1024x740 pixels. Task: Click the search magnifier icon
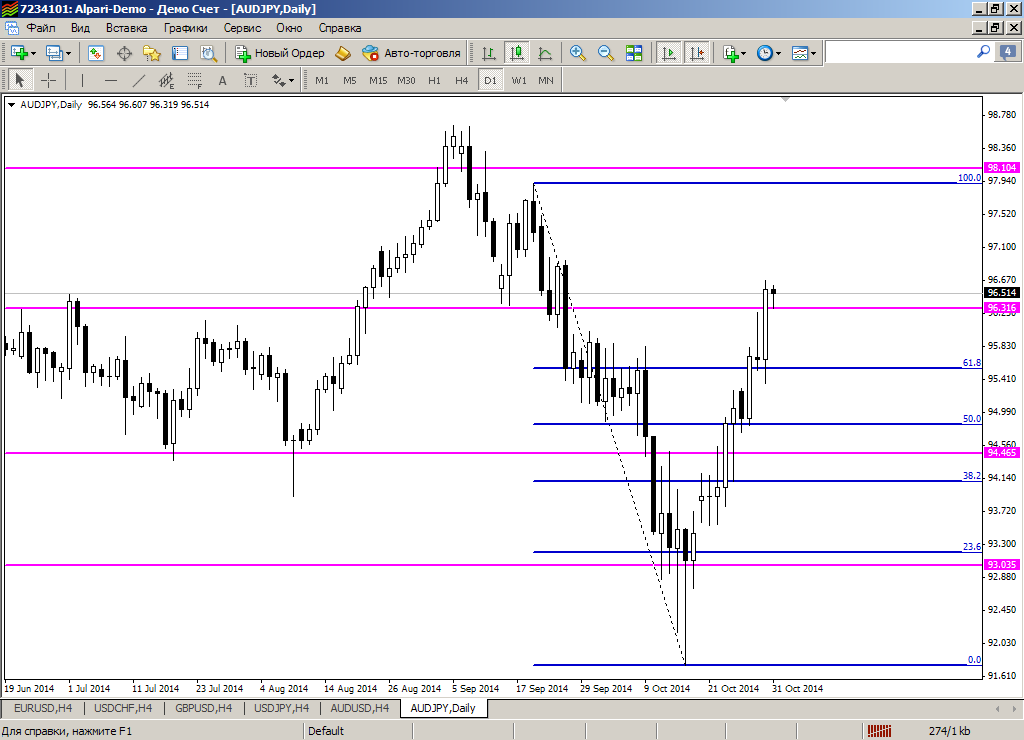click(983, 52)
